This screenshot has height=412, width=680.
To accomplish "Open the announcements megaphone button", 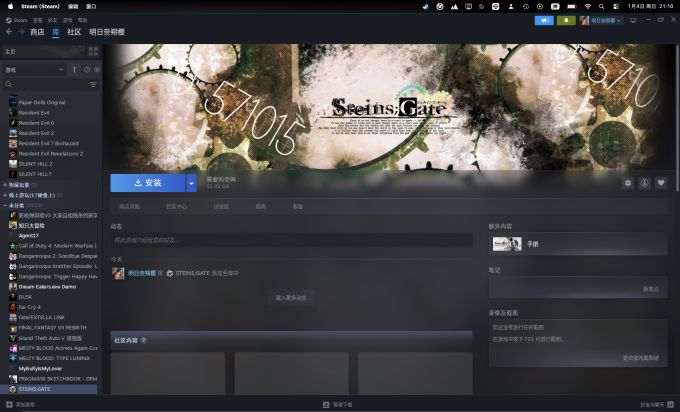I will coord(544,20).
